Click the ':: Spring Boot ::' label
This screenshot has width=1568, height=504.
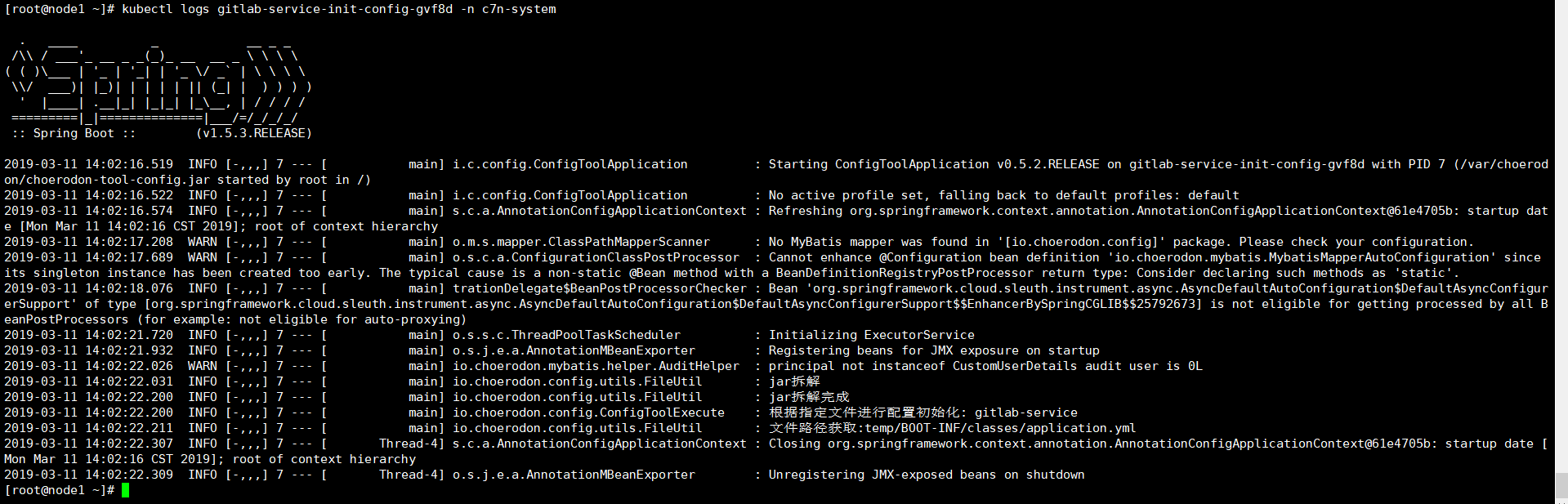(x=74, y=133)
